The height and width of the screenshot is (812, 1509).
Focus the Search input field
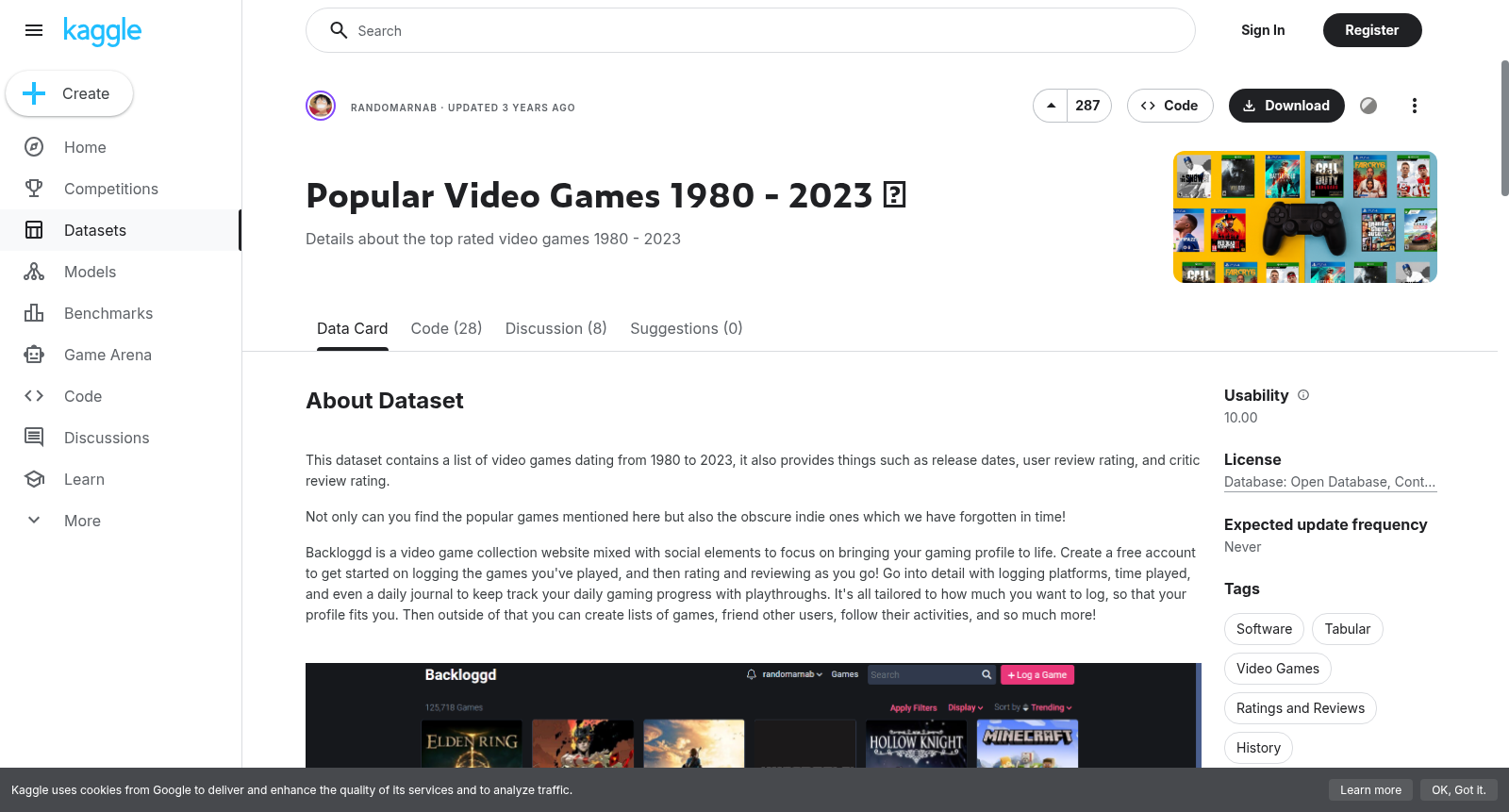coord(751,30)
